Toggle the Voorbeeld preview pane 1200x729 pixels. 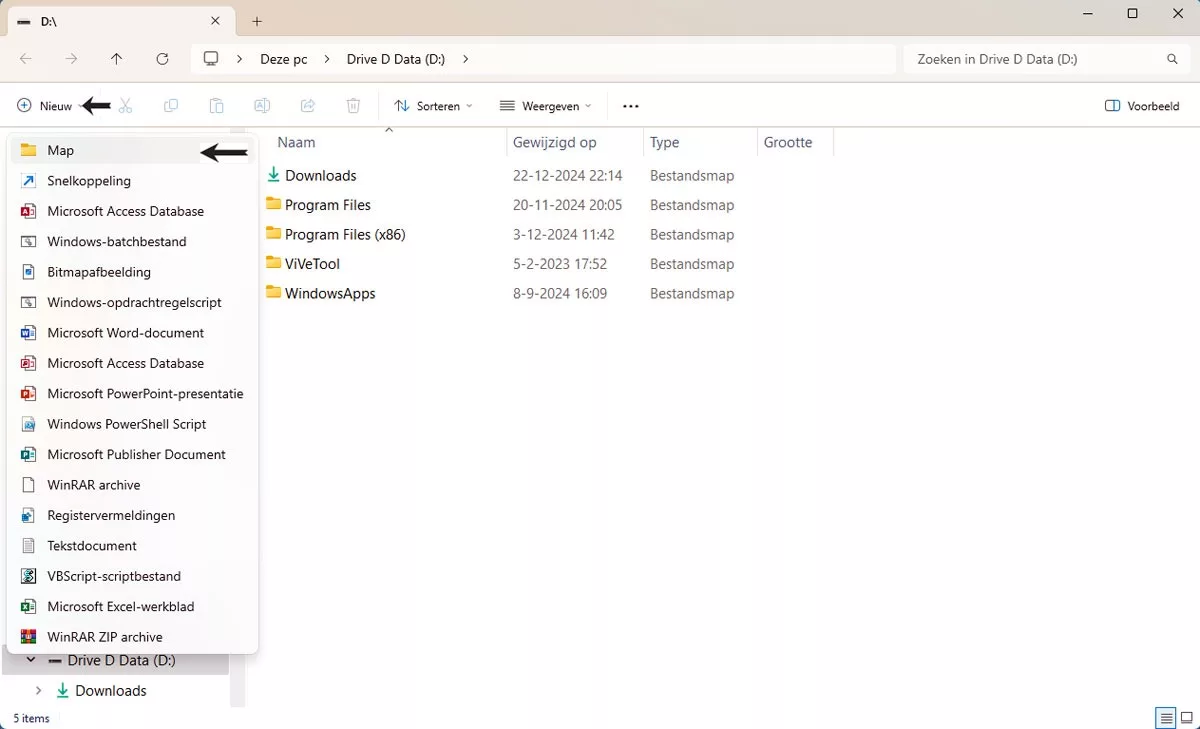point(1142,106)
